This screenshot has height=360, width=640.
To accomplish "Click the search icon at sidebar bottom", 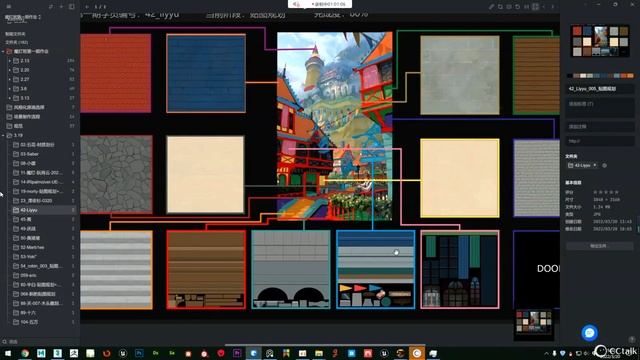I will tap(4, 342).
